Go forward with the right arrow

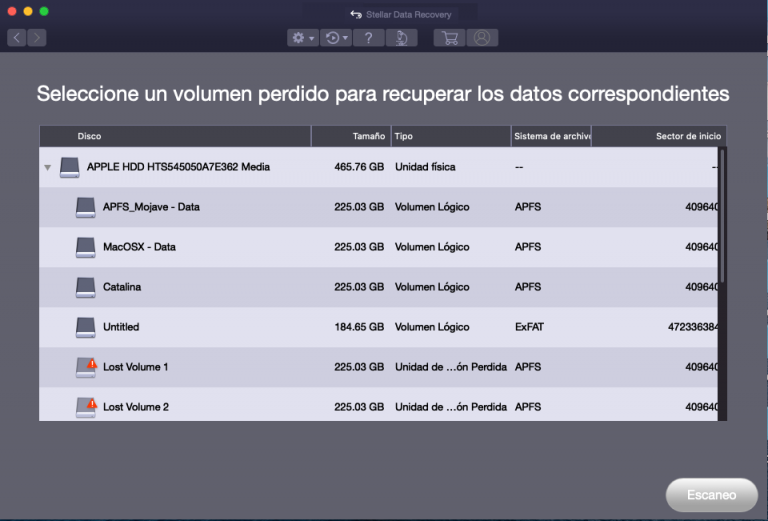(37, 38)
